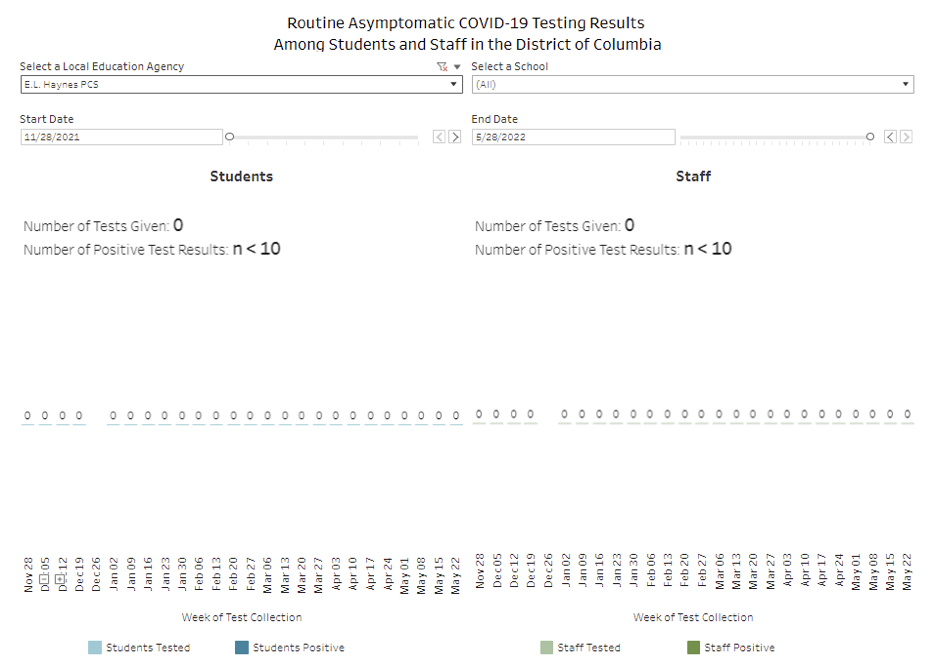
Task: Open filter options caret next to clear filter
Action: click(457, 67)
